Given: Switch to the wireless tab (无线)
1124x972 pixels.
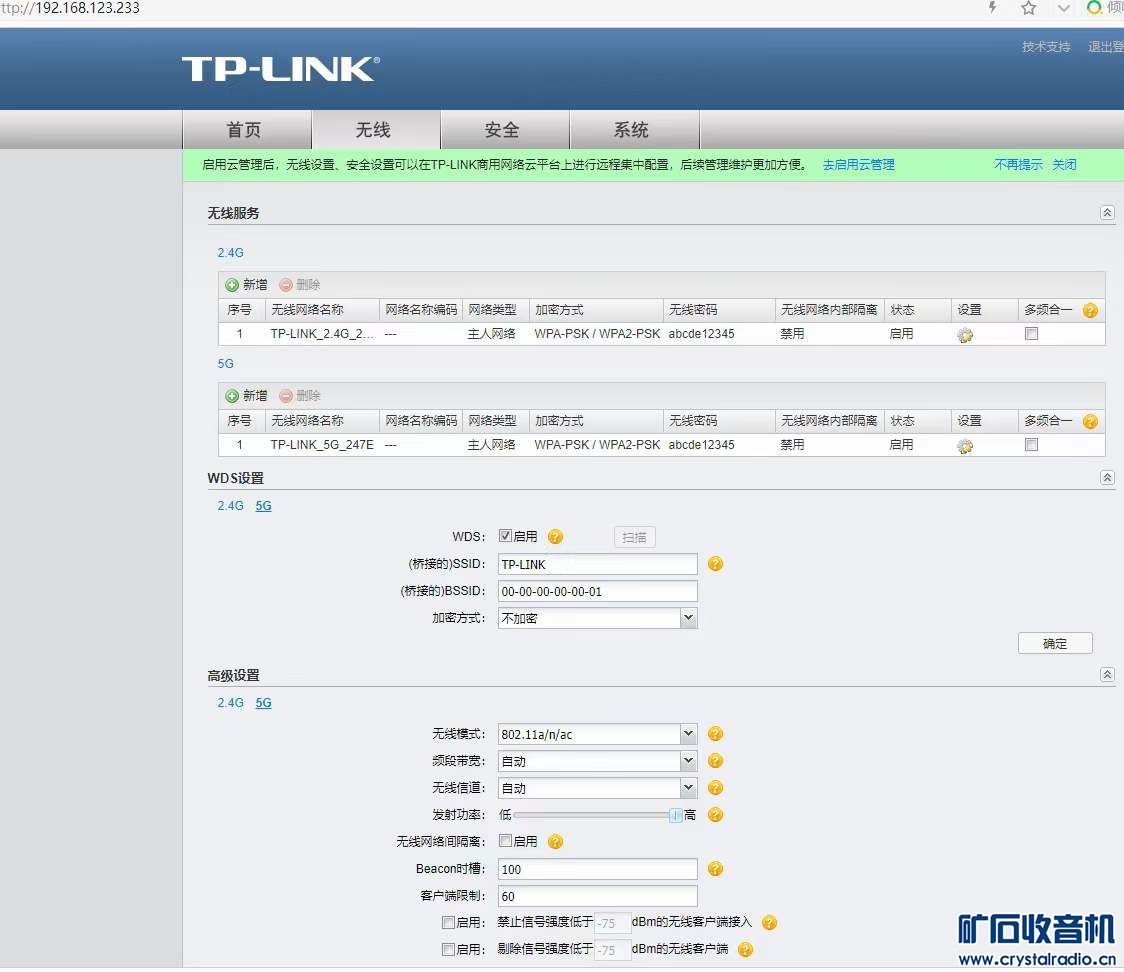Looking at the screenshot, I should (x=376, y=130).
